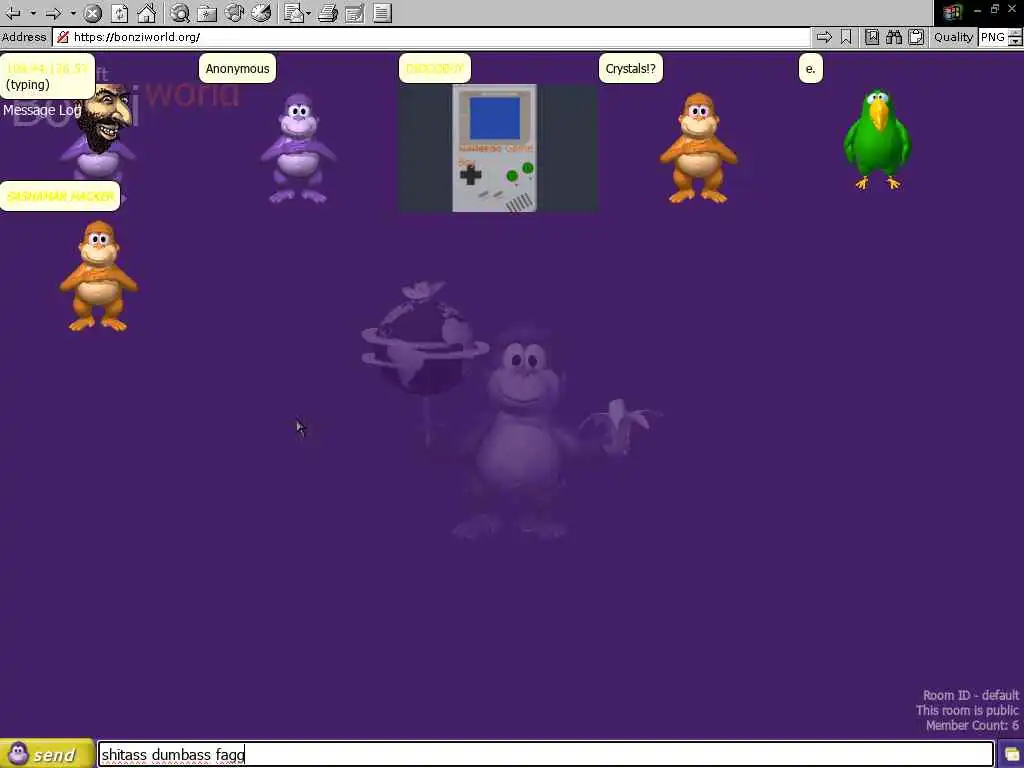
Task: Expand the Mail icon dropdown arrow
Action: coord(308,12)
